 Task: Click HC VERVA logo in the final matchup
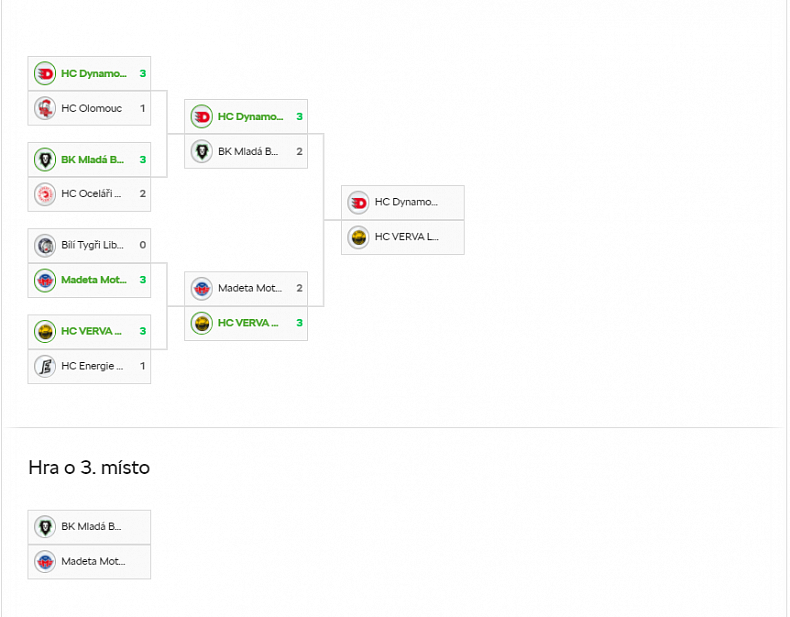pyautogui.click(x=359, y=237)
